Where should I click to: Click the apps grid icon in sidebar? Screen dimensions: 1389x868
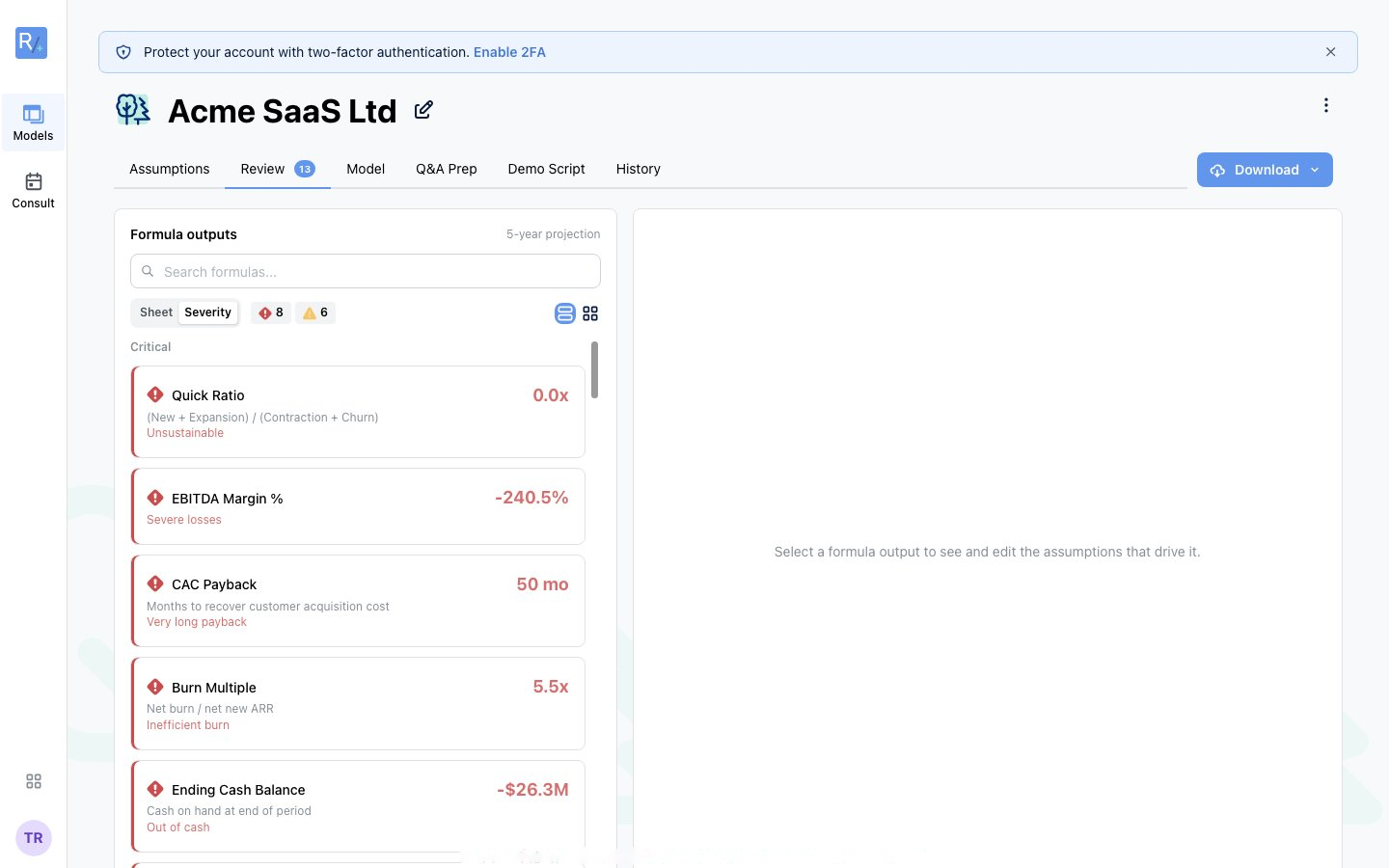coord(34,781)
